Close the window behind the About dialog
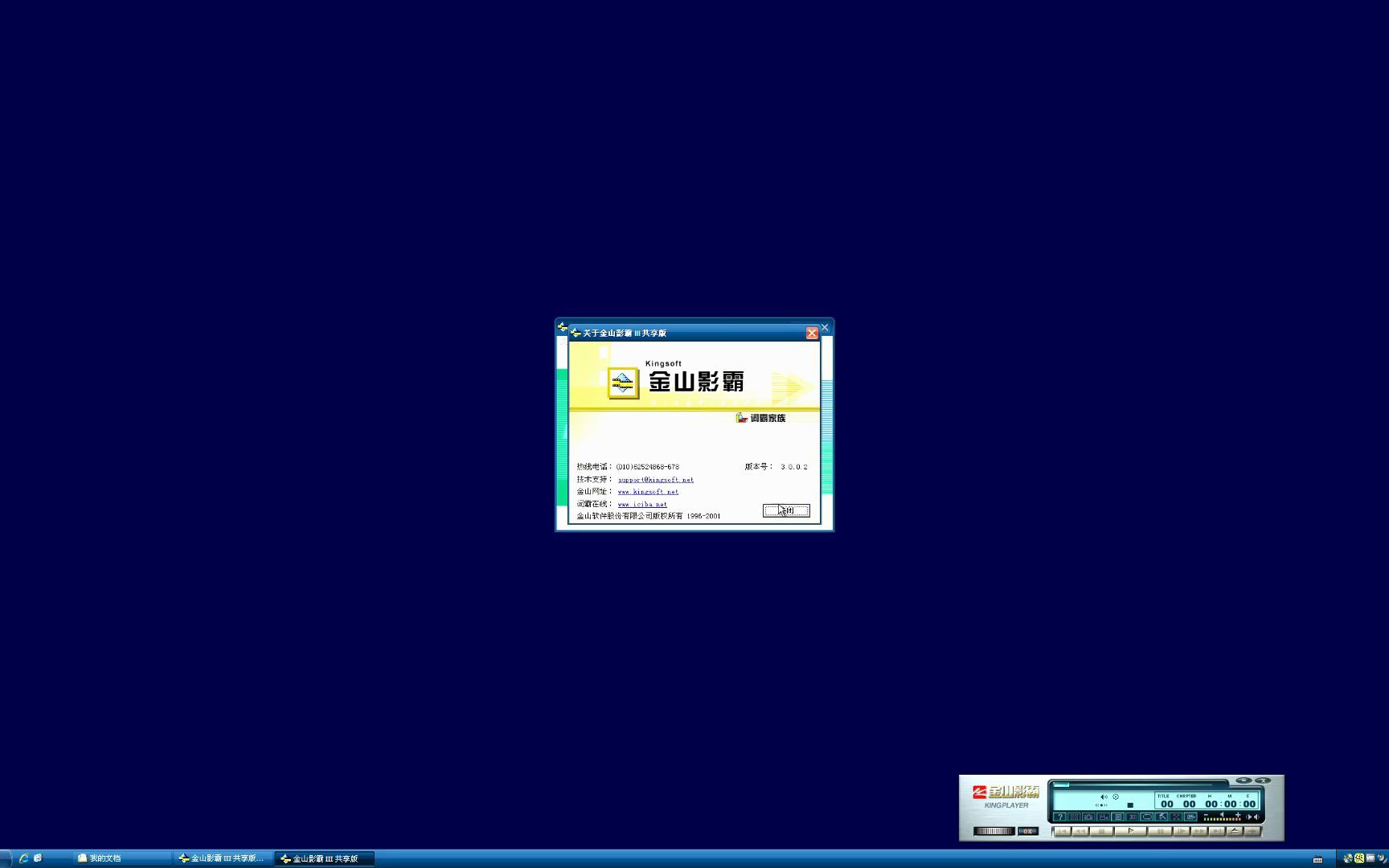 pos(825,327)
